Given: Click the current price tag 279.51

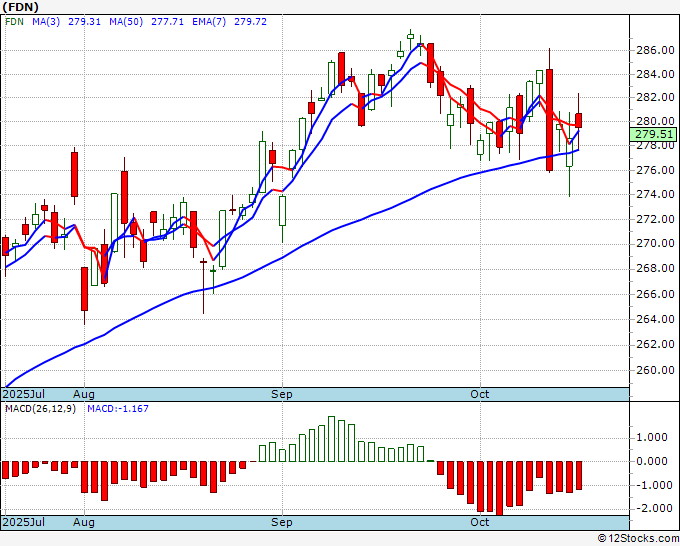Looking at the screenshot, I should (654, 134).
